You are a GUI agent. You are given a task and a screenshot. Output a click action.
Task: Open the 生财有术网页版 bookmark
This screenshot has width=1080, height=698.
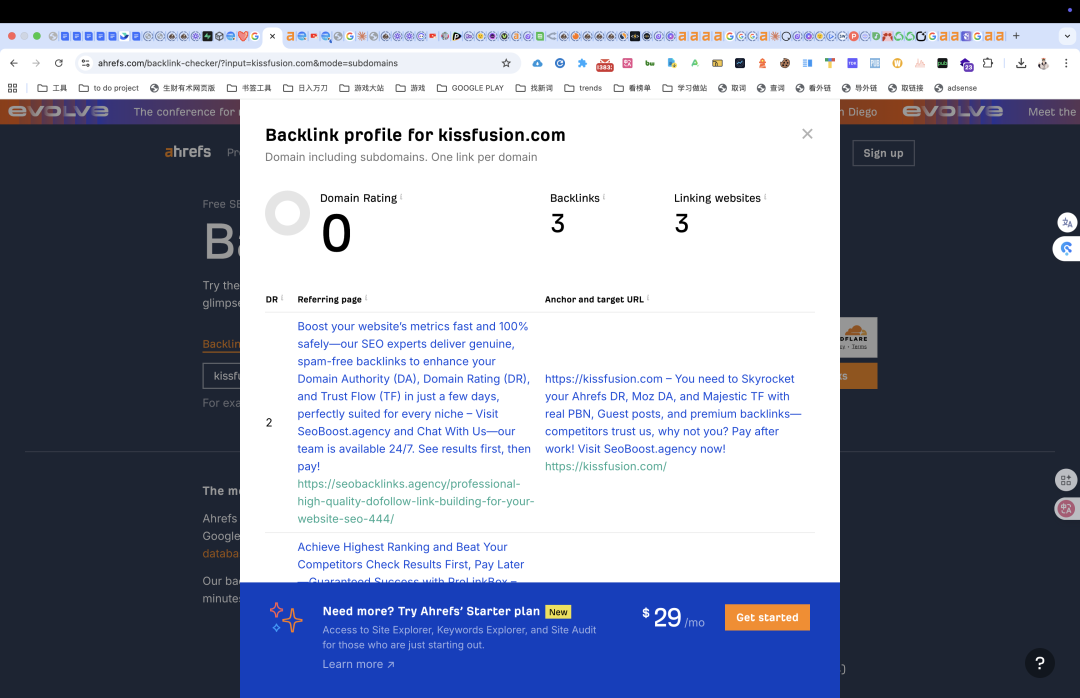click(x=183, y=88)
